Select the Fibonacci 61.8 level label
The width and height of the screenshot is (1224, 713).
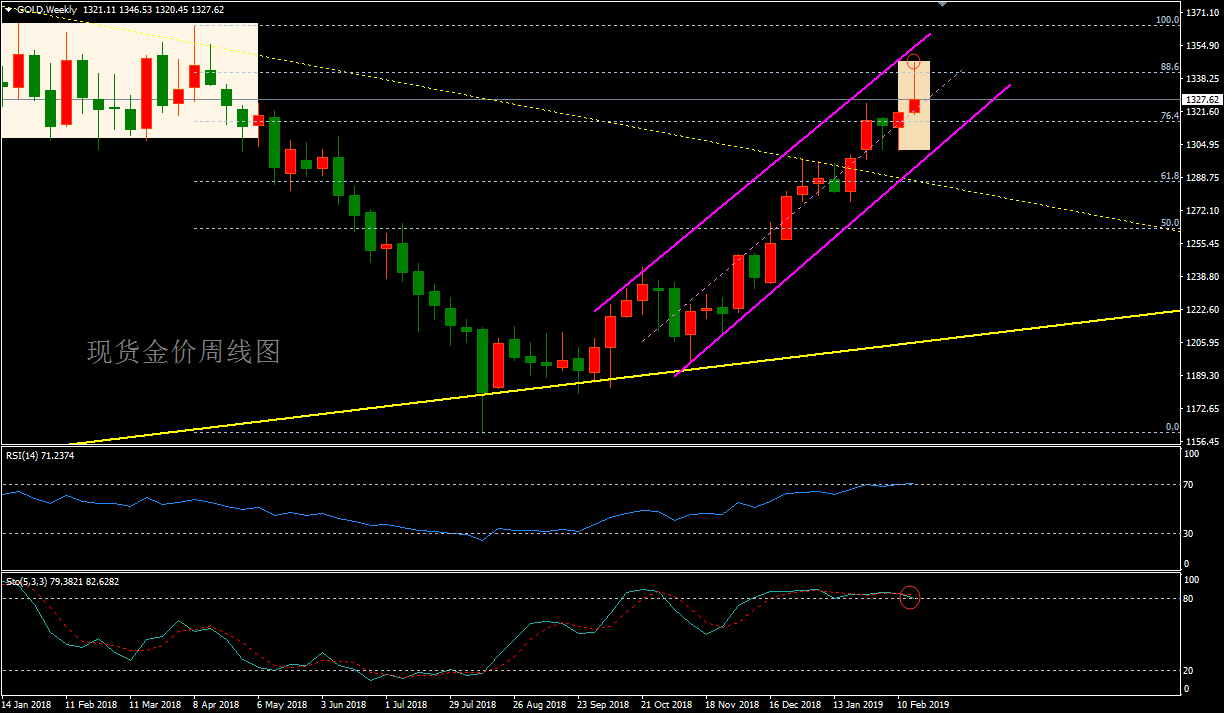click(1170, 176)
